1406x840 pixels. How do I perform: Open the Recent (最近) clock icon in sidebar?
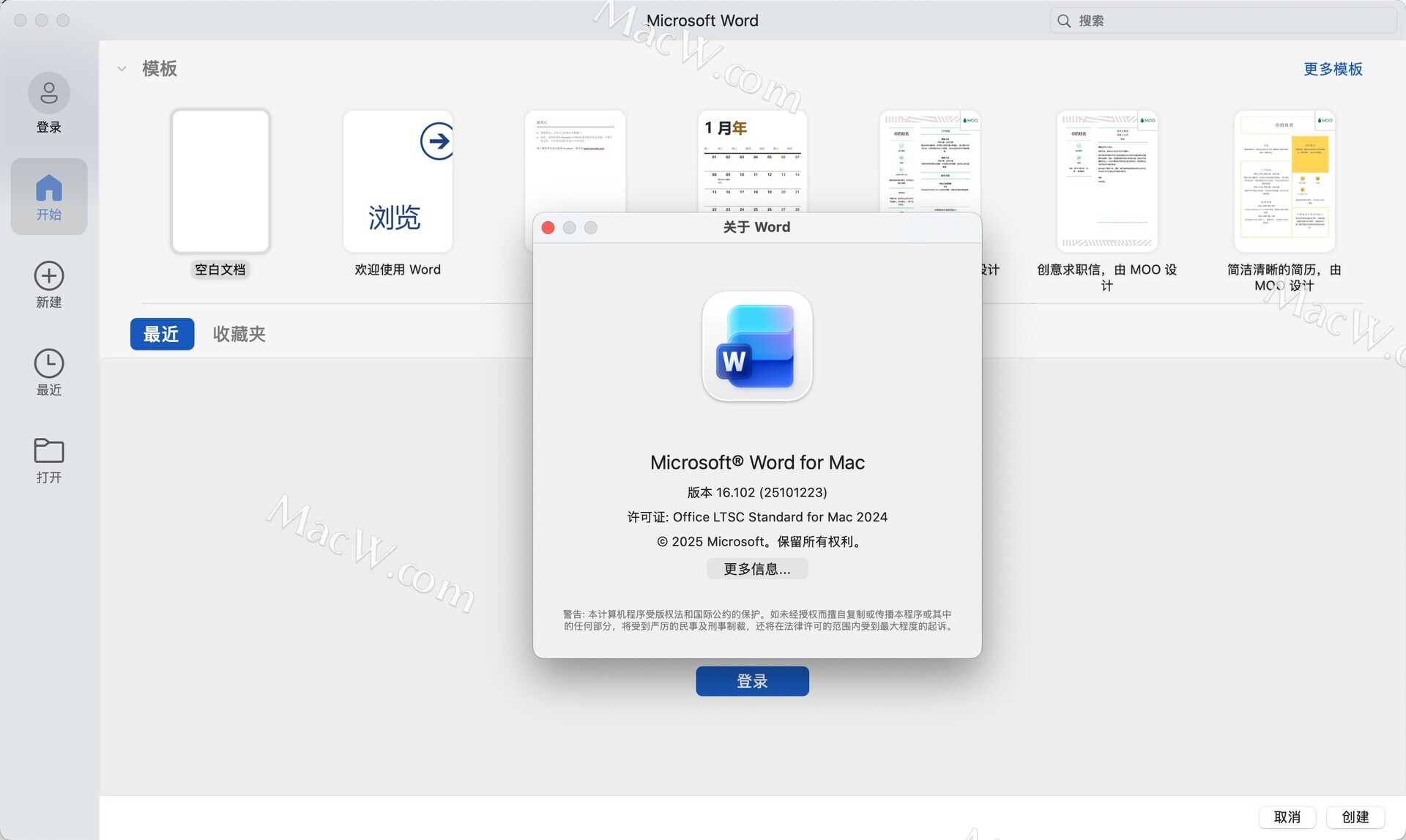coord(49,363)
